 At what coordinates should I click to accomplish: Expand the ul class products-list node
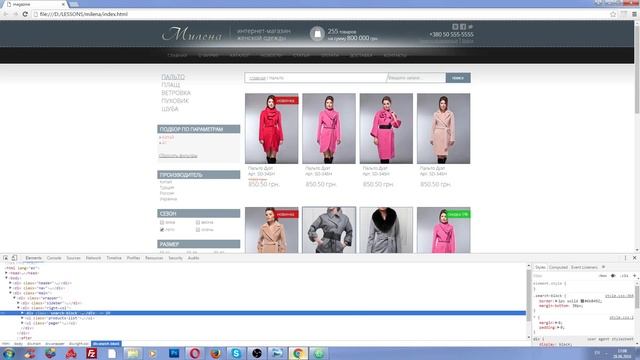click(x=22, y=318)
